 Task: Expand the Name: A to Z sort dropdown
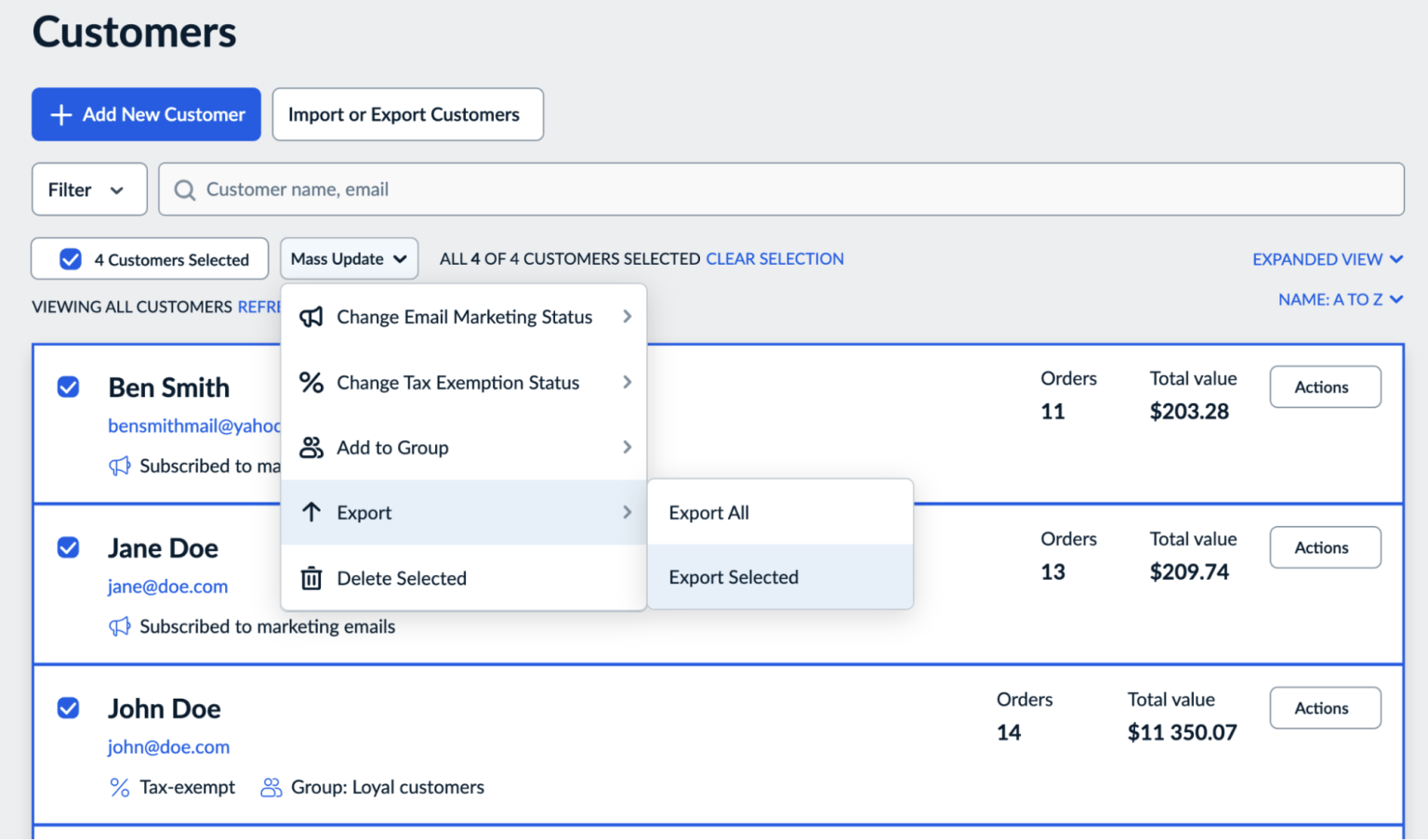(1341, 298)
